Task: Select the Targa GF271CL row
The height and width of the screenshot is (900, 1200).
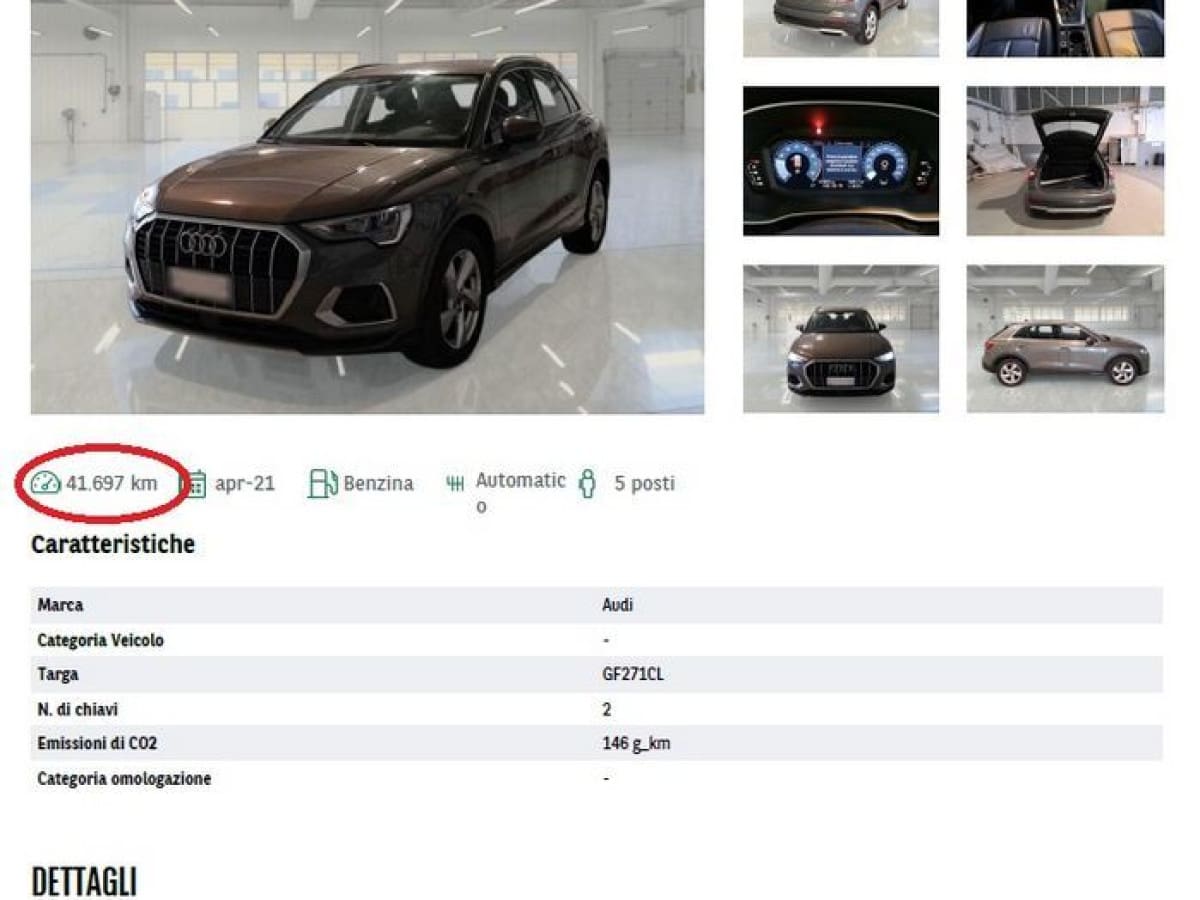Action: coord(596,674)
